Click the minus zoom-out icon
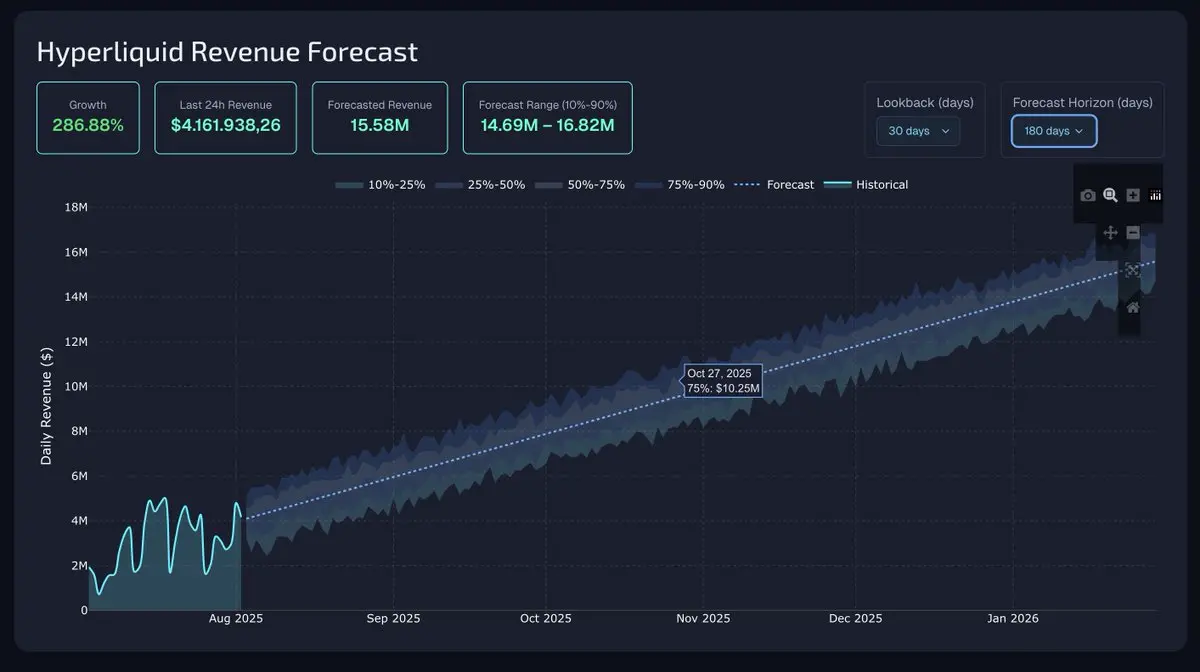1200x672 pixels. coord(1133,232)
